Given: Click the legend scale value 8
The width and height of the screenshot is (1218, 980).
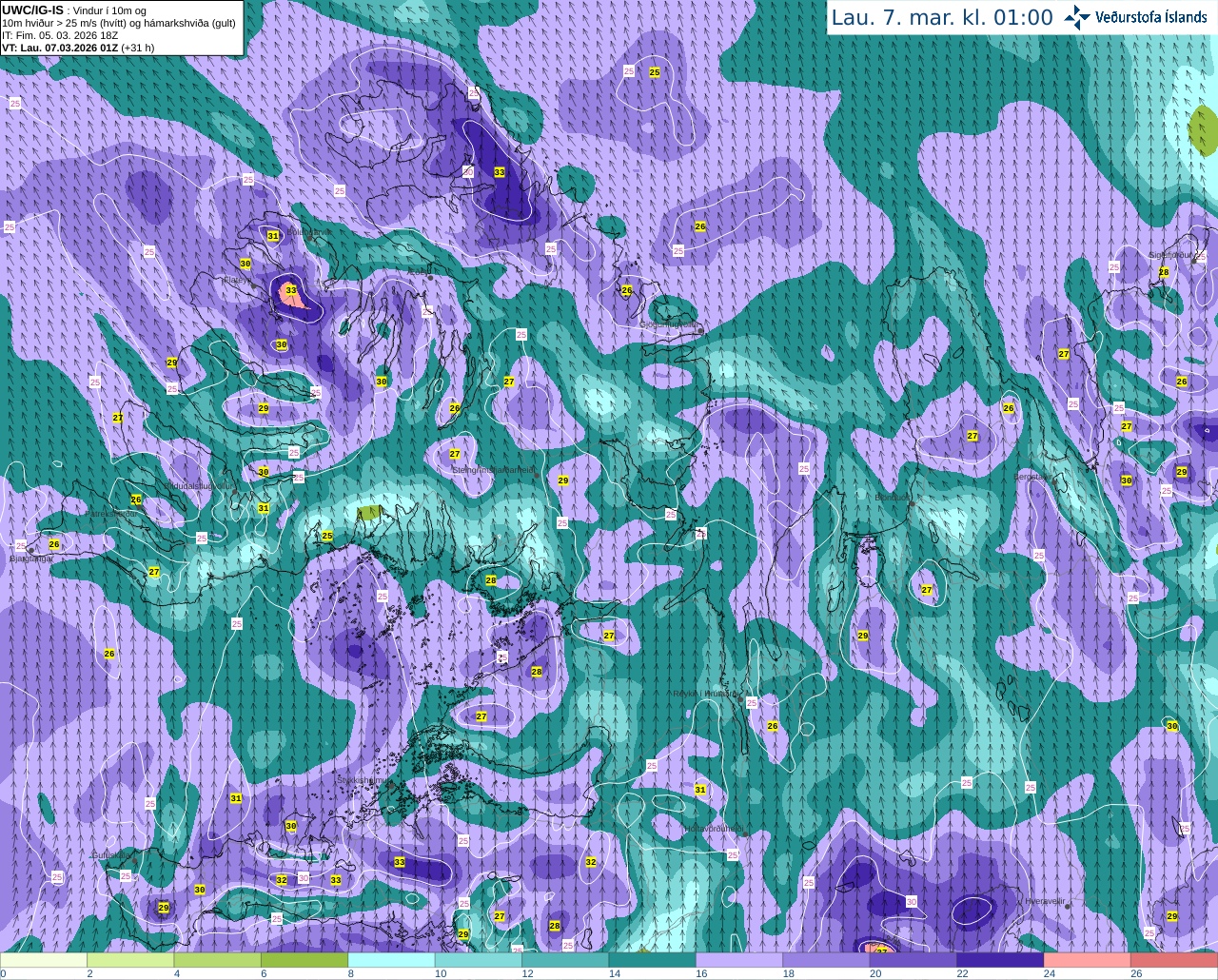Looking at the screenshot, I should (350, 973).
